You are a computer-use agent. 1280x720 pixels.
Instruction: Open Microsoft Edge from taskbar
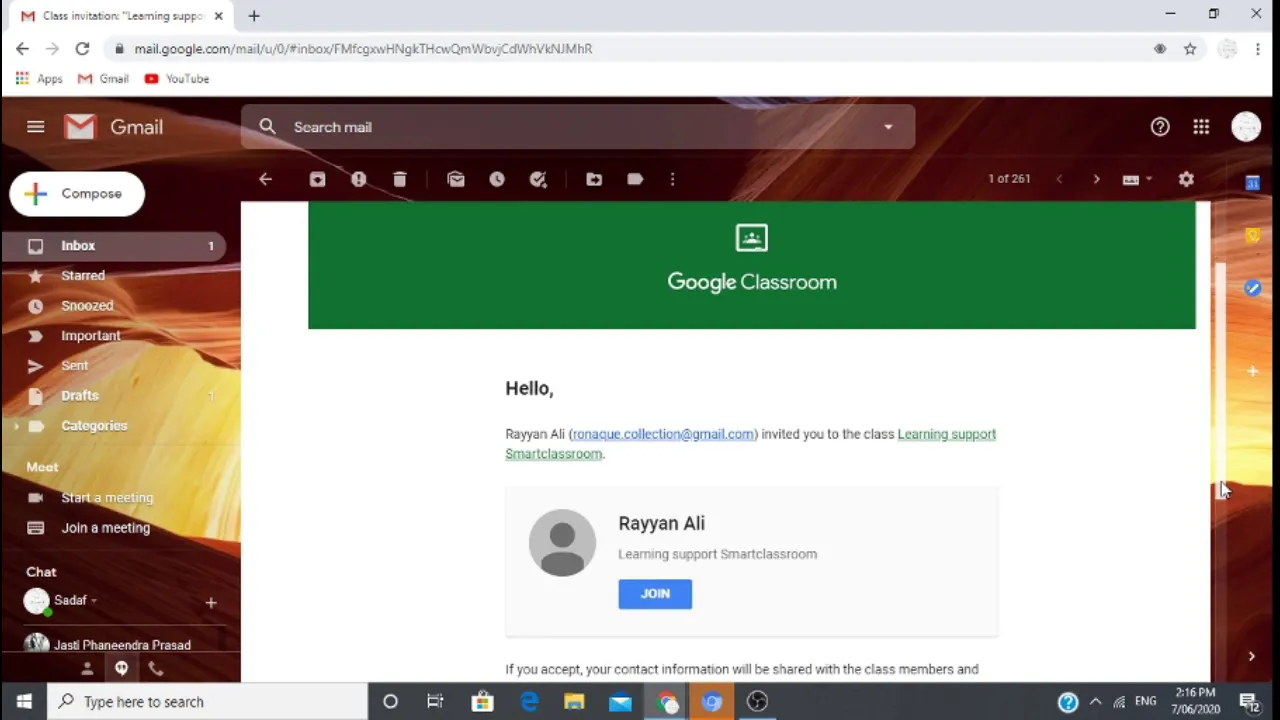[x=529, y=702]
